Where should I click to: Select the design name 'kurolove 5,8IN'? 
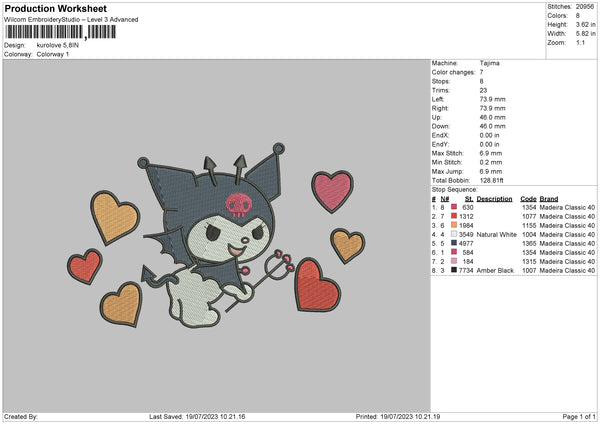tap(57, 45)
